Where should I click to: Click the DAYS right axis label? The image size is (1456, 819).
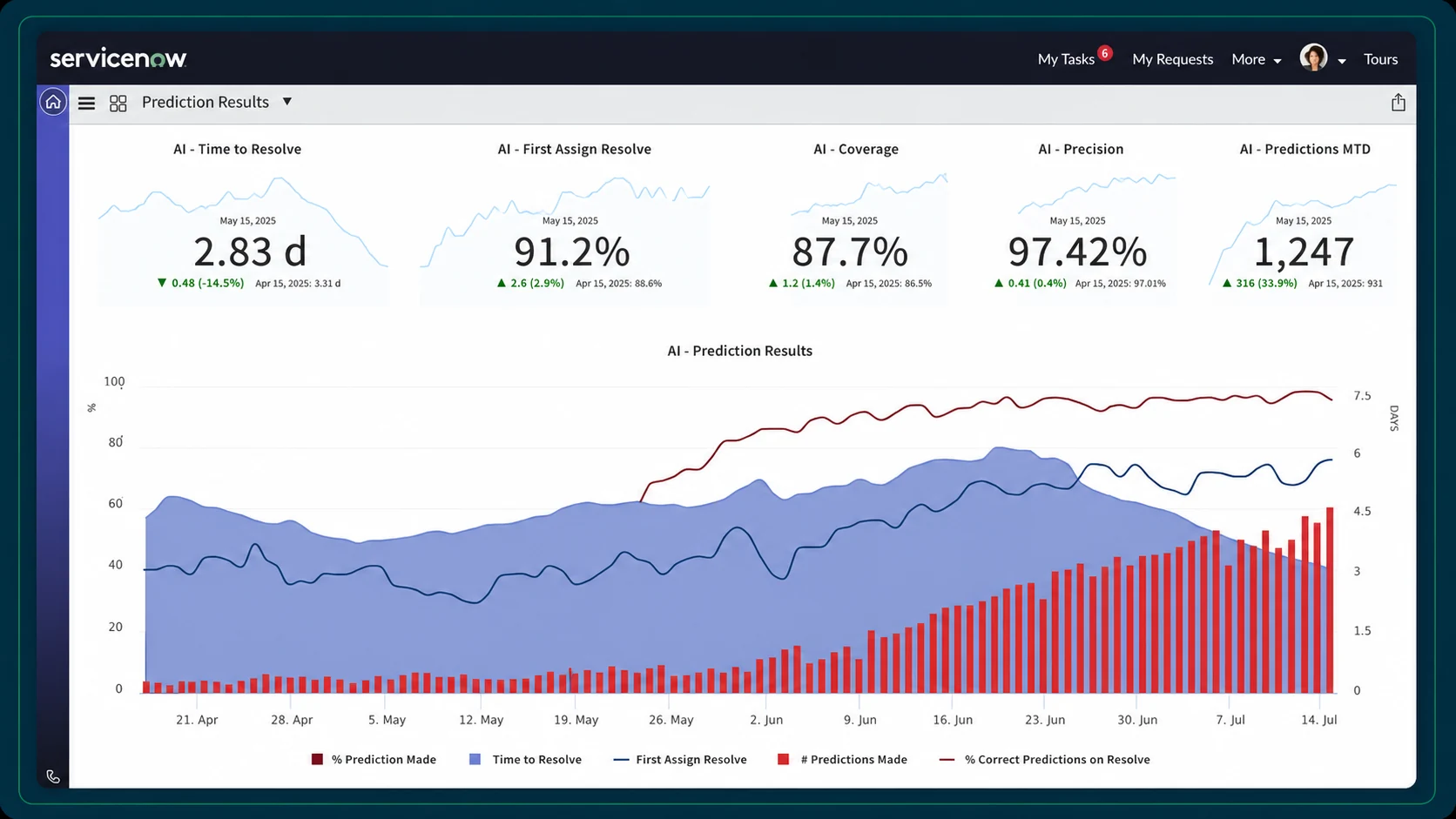click(x=1393, y=419)
